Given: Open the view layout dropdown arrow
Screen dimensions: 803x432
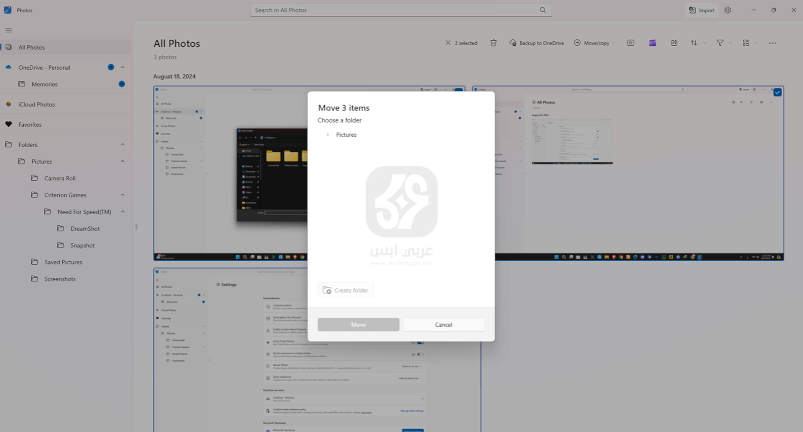Looking at the screenshot, I should click(756, 43).
